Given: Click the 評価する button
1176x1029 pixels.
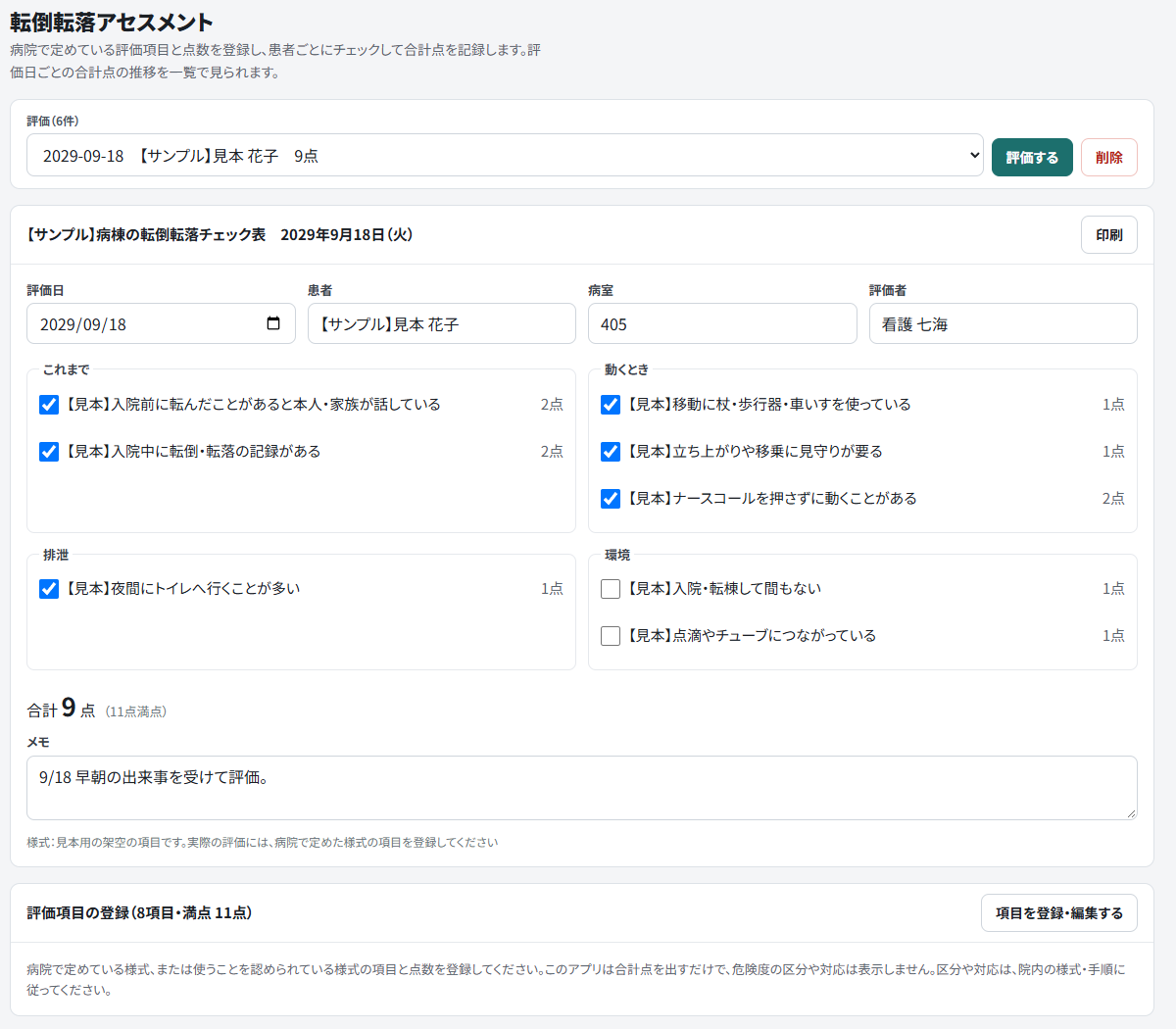Looking at the screenshot, I should [x=1032, y=157].
